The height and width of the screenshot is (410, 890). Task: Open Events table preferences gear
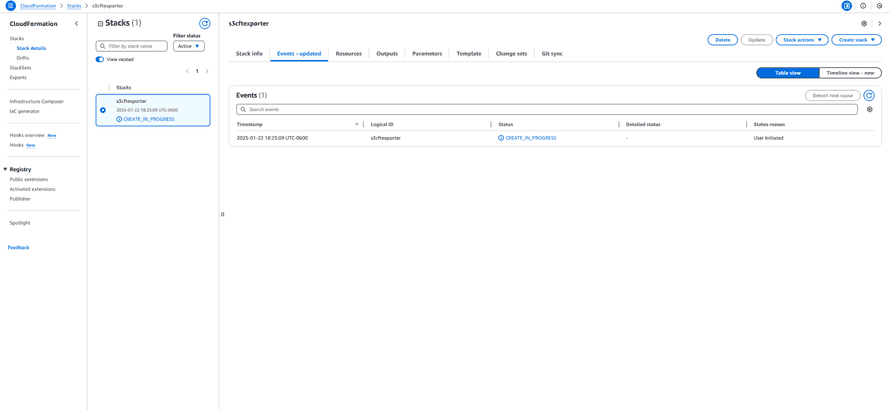click(x=869, y=110)
